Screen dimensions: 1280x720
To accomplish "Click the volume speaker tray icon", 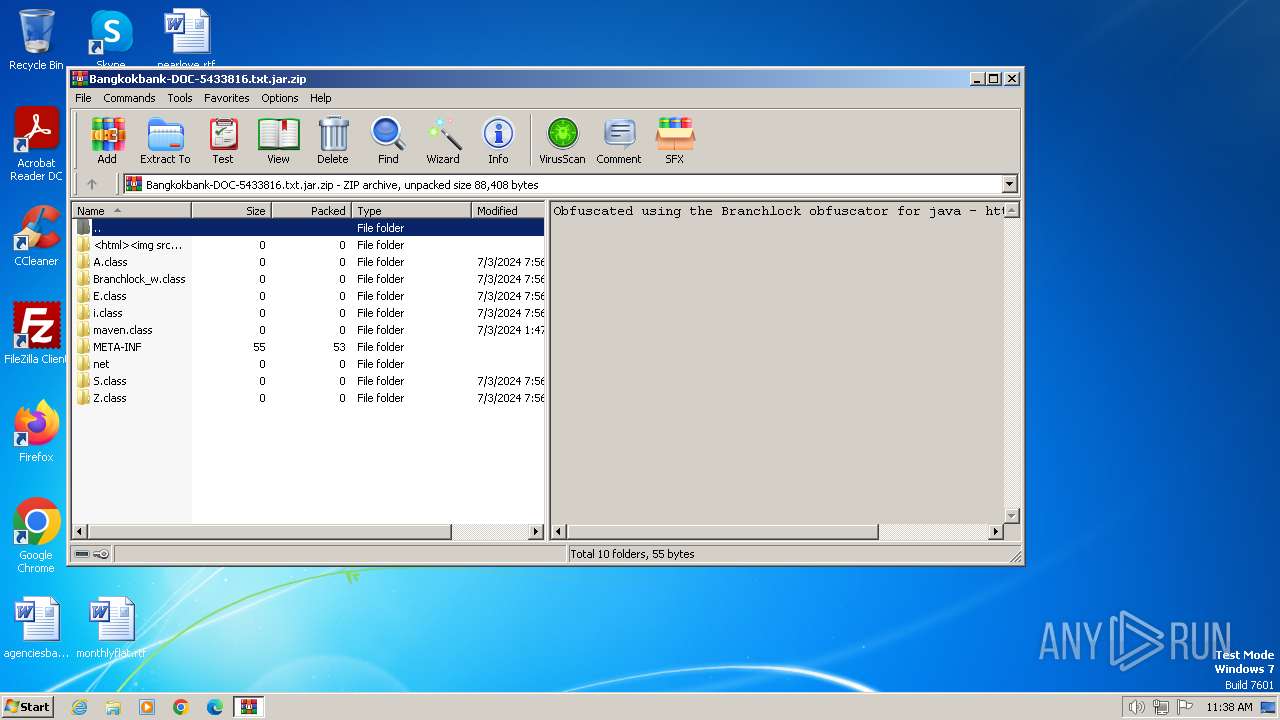I will 1136,707.
